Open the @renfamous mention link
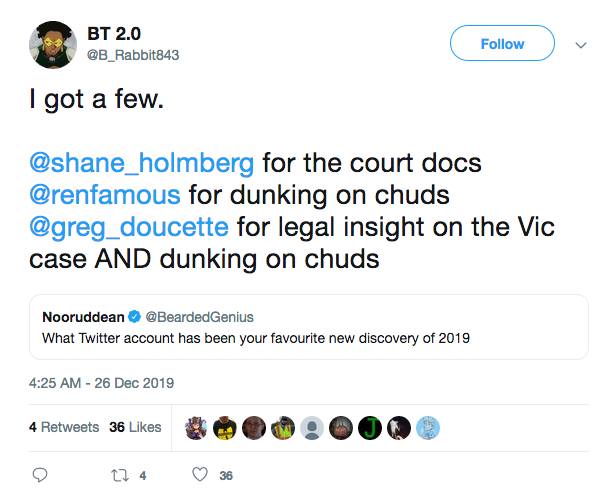Screen dimensions: 612x498 coord(105,195)
